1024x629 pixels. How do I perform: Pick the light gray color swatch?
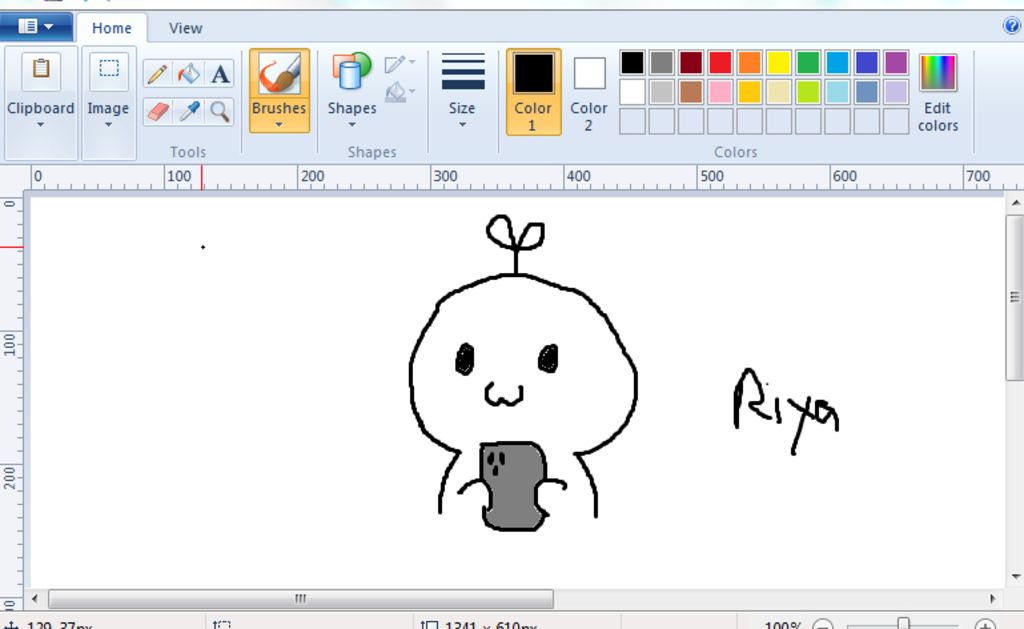[662, 92]
